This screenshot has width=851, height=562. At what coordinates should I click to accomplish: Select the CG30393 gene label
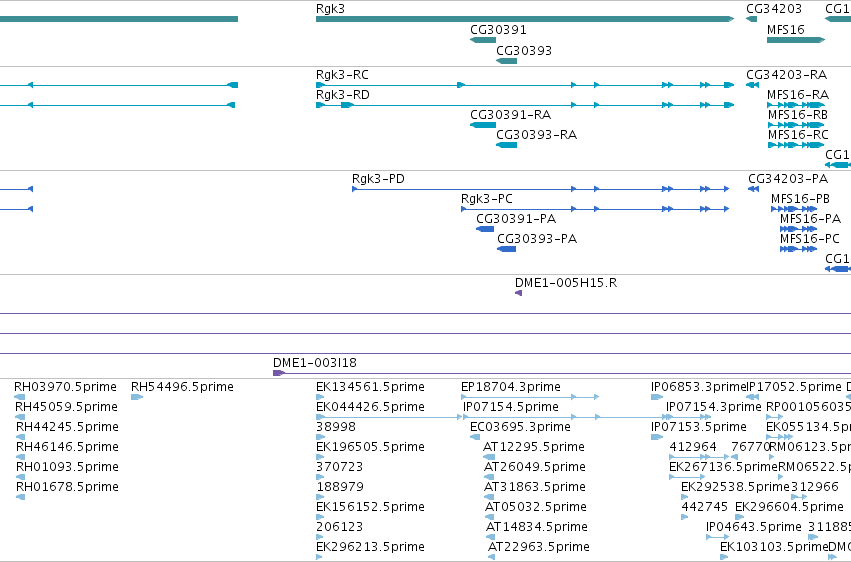tap(524, 50)
